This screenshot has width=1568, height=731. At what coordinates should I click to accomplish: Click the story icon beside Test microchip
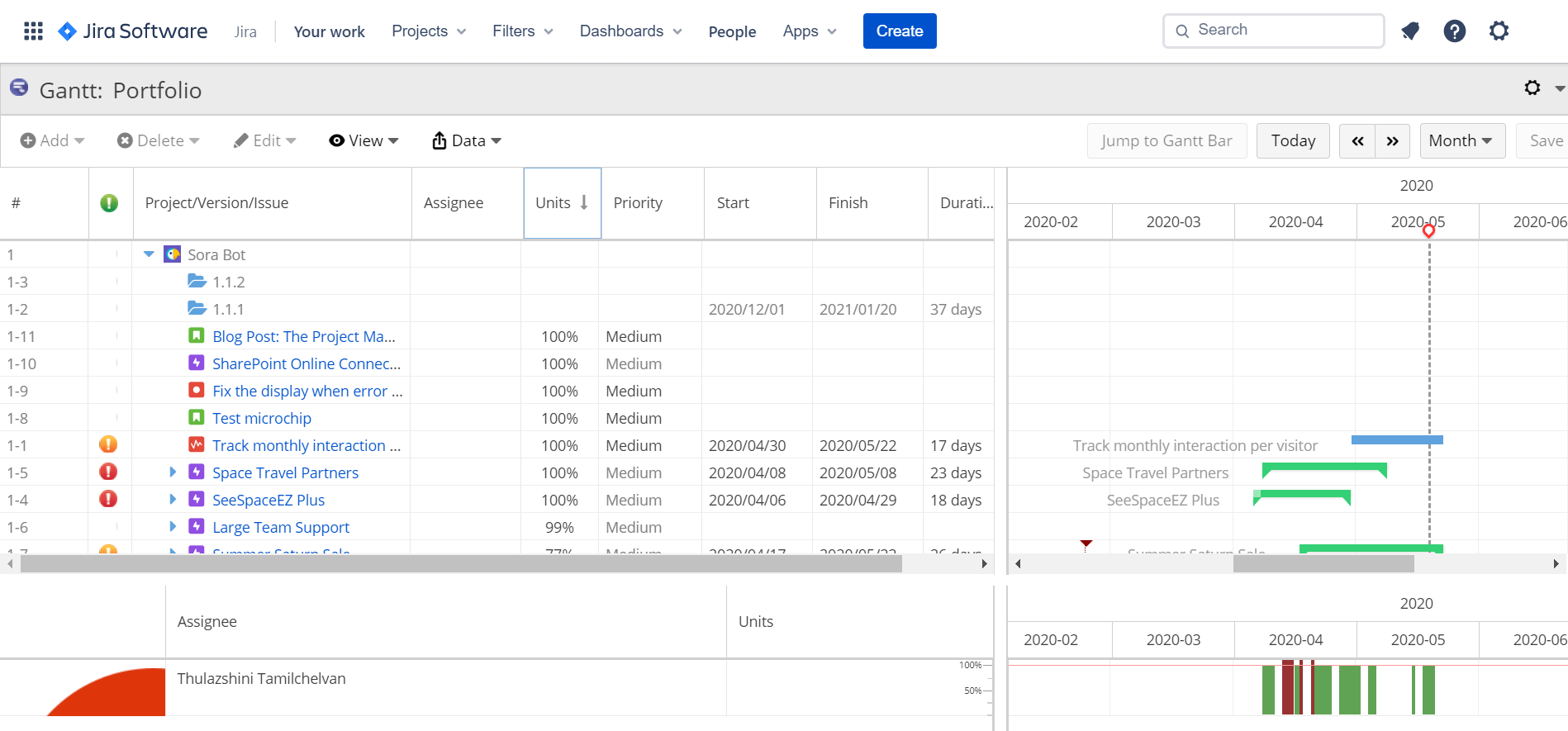(197, 417)
